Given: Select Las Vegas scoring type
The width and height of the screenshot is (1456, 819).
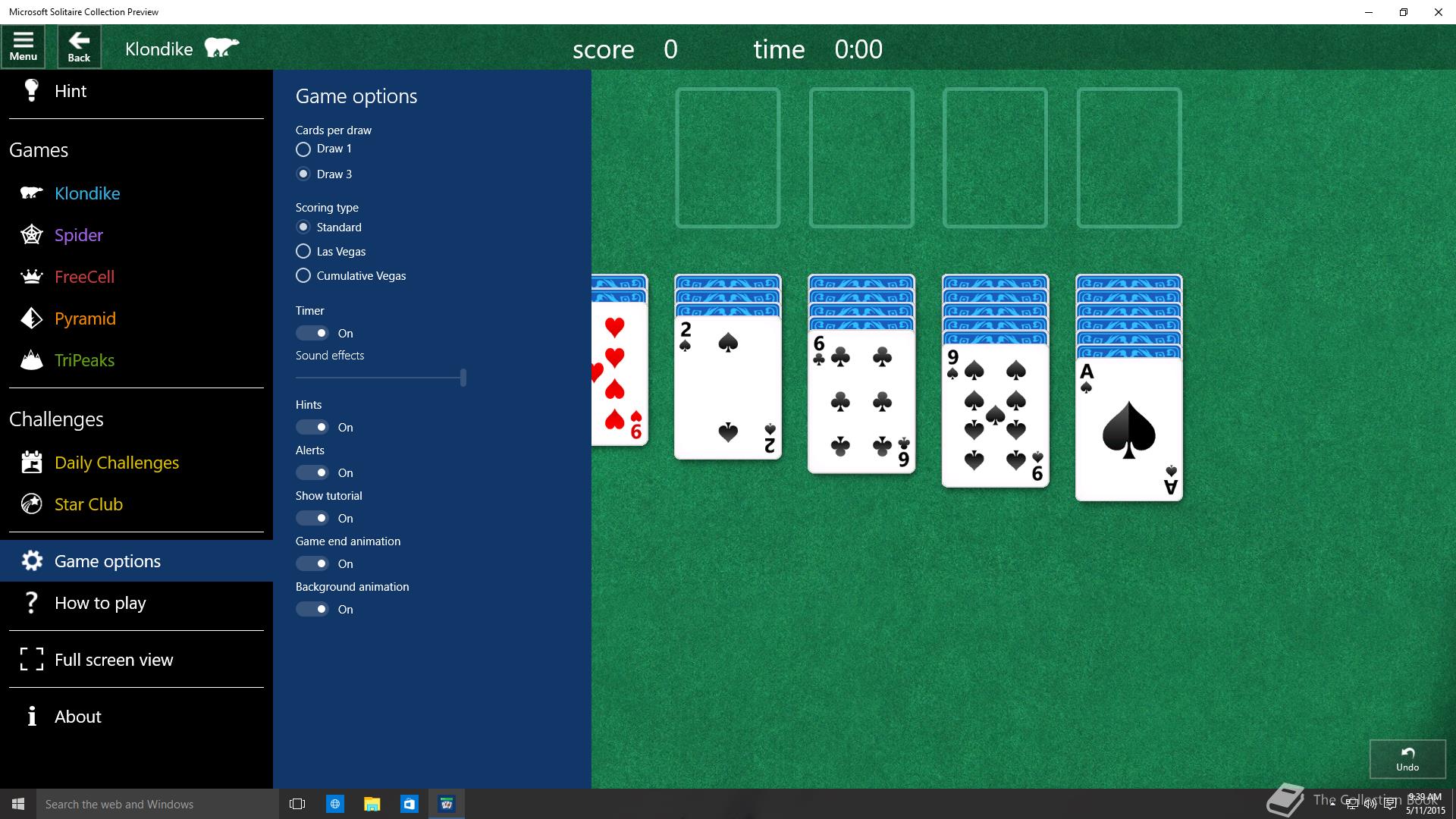Looking at the screenshot, I should click(x=303, y=251).
